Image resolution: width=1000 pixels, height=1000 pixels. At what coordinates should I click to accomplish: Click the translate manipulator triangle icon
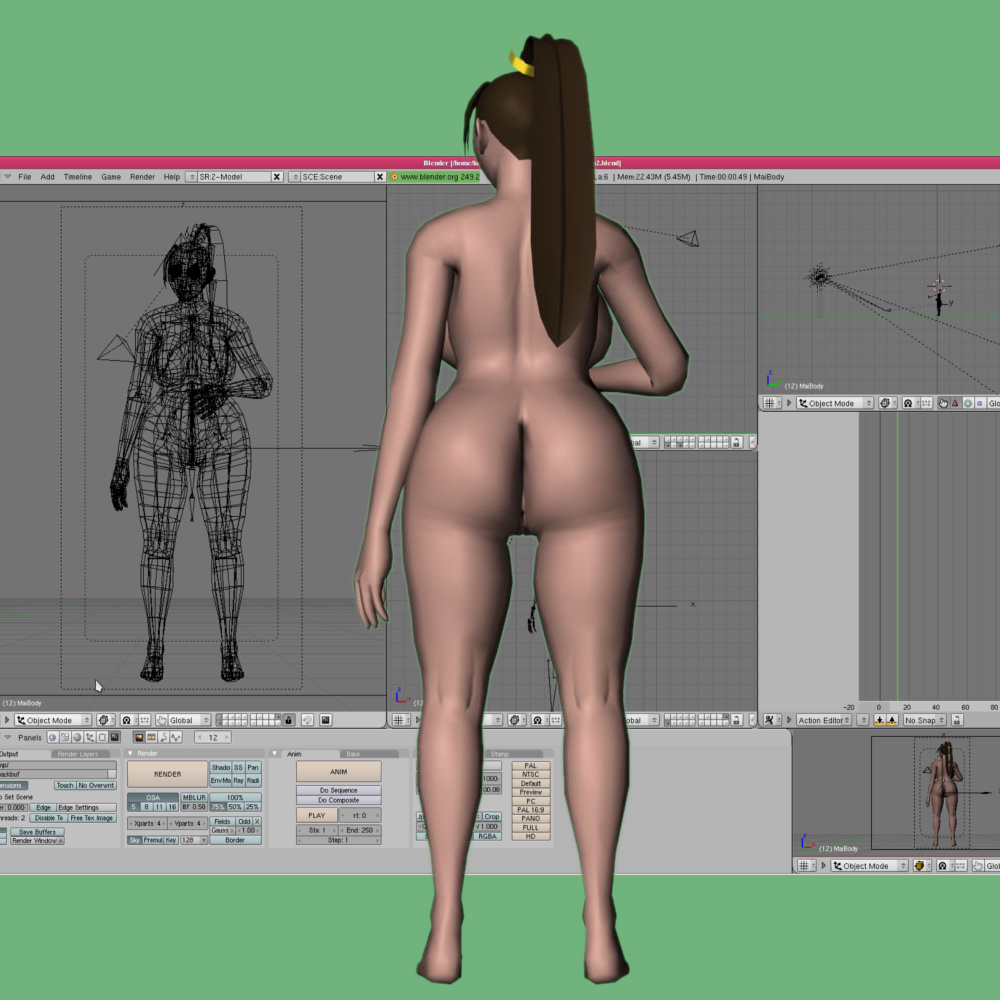[x=954, y=403]
